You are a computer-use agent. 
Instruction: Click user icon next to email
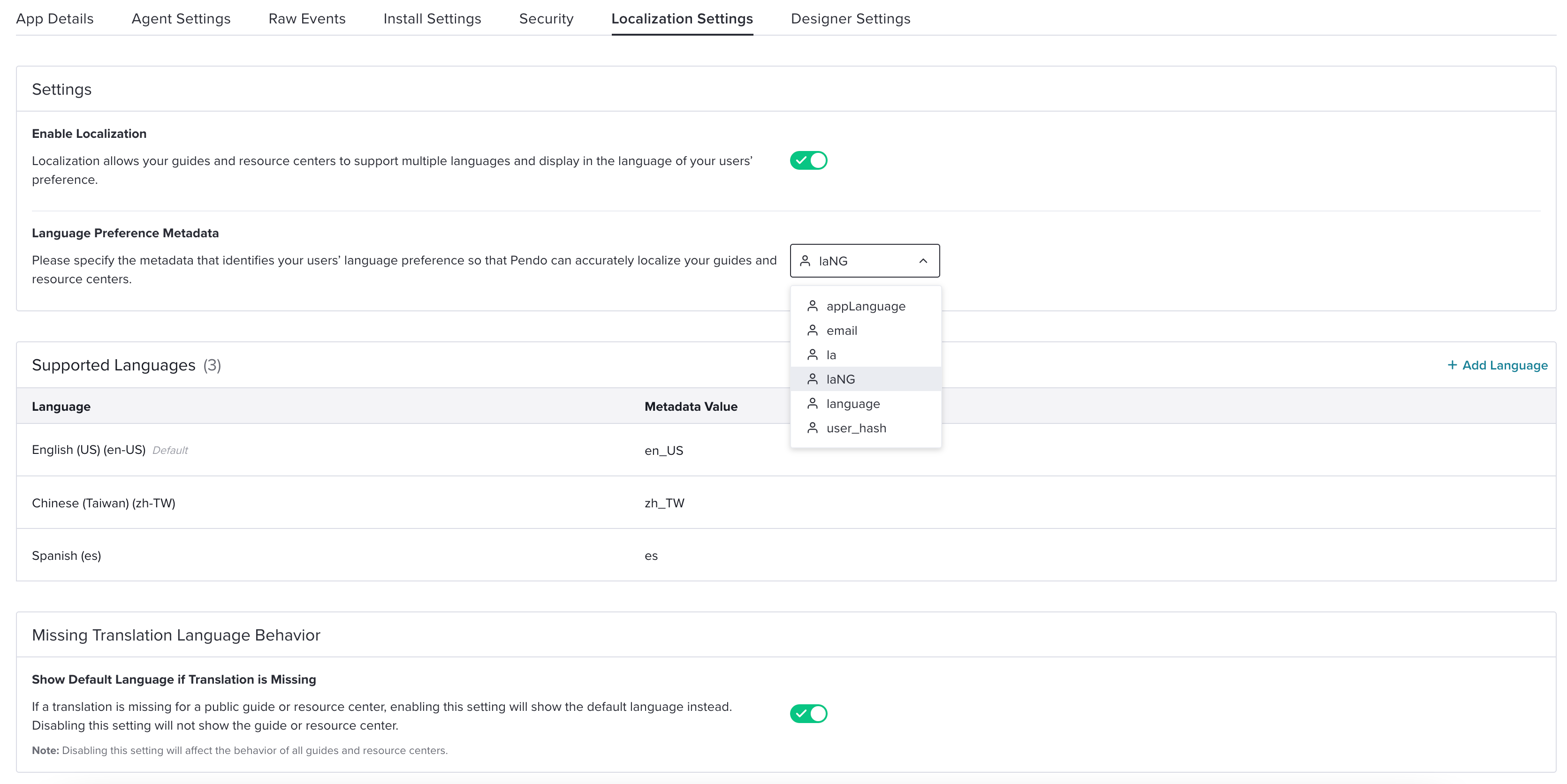pyautogui.click(x=812, y=330)
